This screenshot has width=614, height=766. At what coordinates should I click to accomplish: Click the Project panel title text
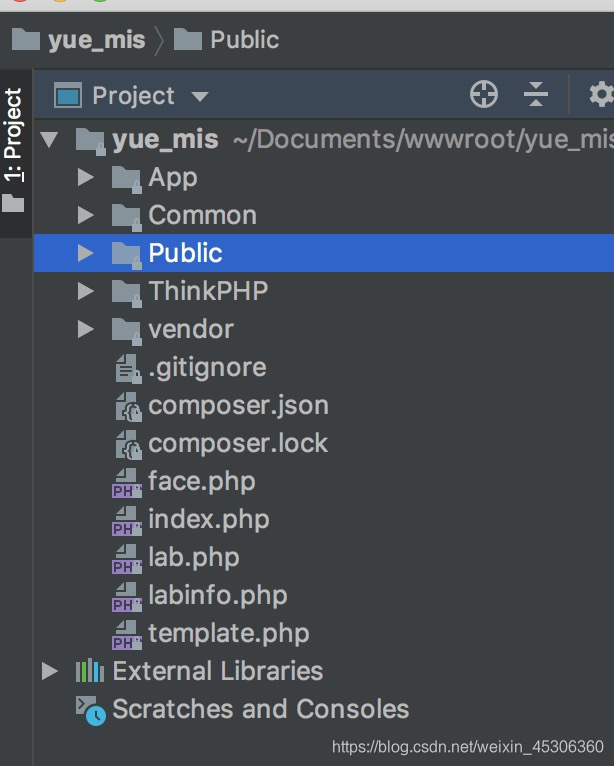coord(133,95)
